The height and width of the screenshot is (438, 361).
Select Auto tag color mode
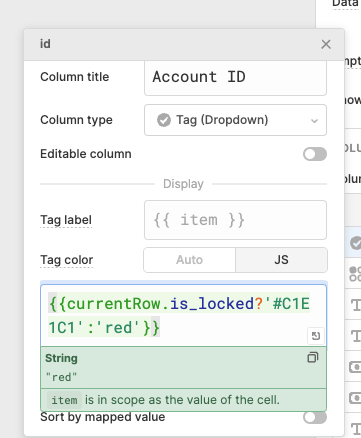pos(189,260)
